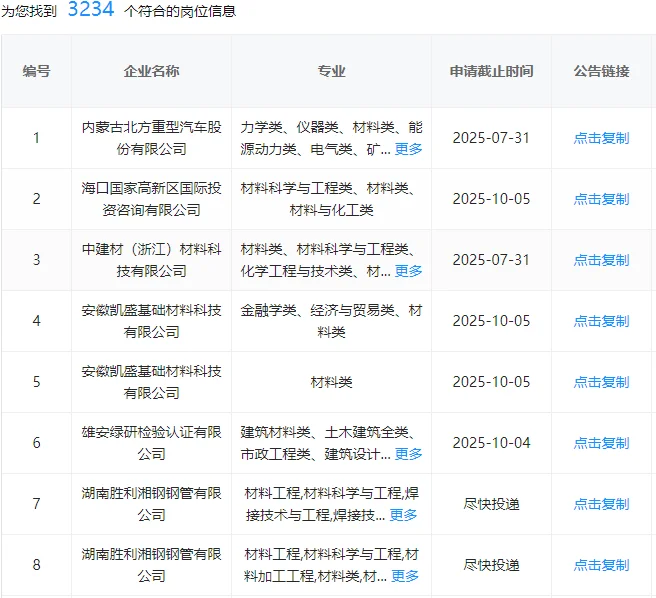656x598 pixels.
Task: Select company 内蒙古北方重型汽车股份有限公司
Action: point(151,138)
